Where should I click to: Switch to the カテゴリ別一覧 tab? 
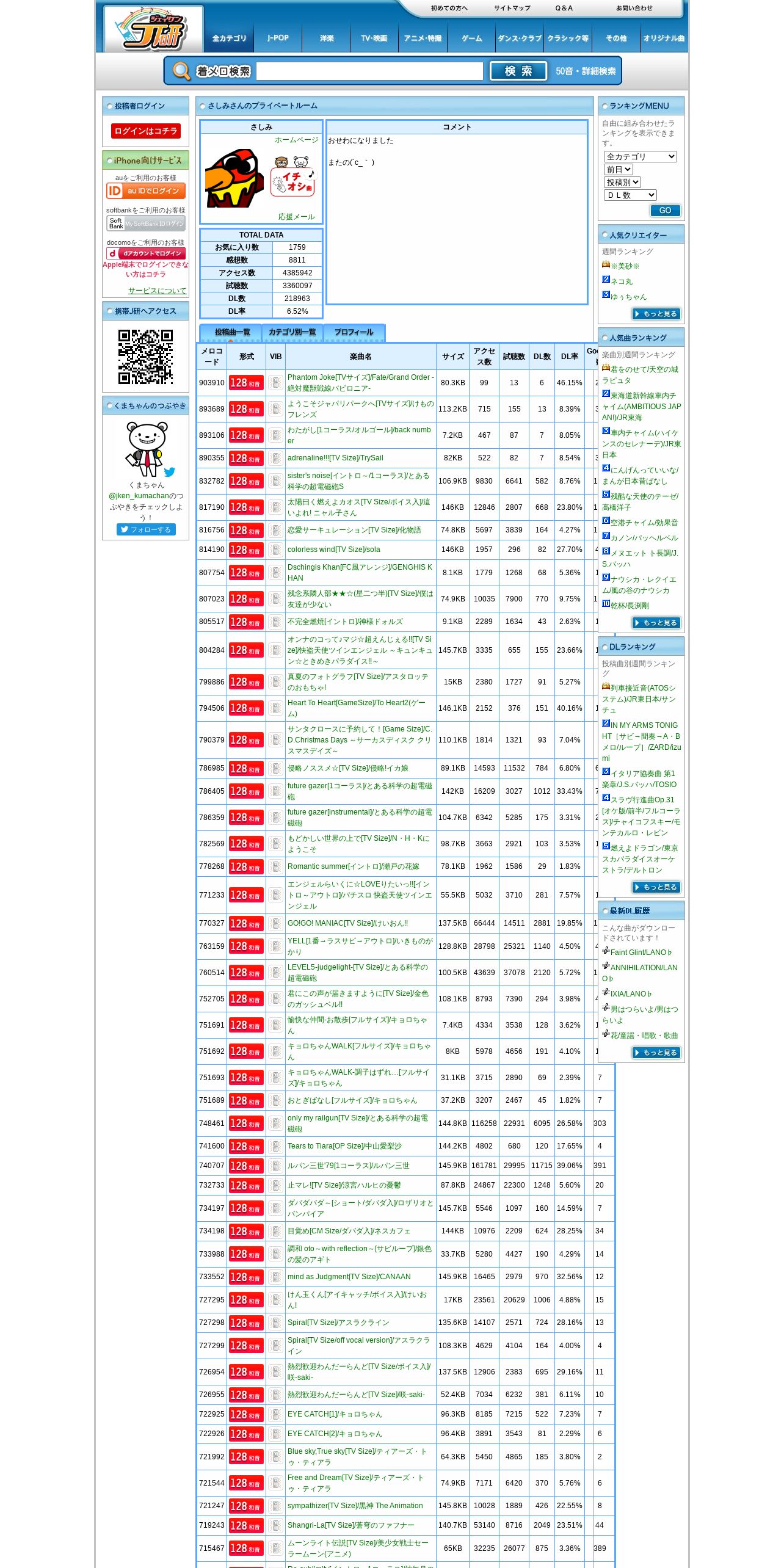[292, 333]
